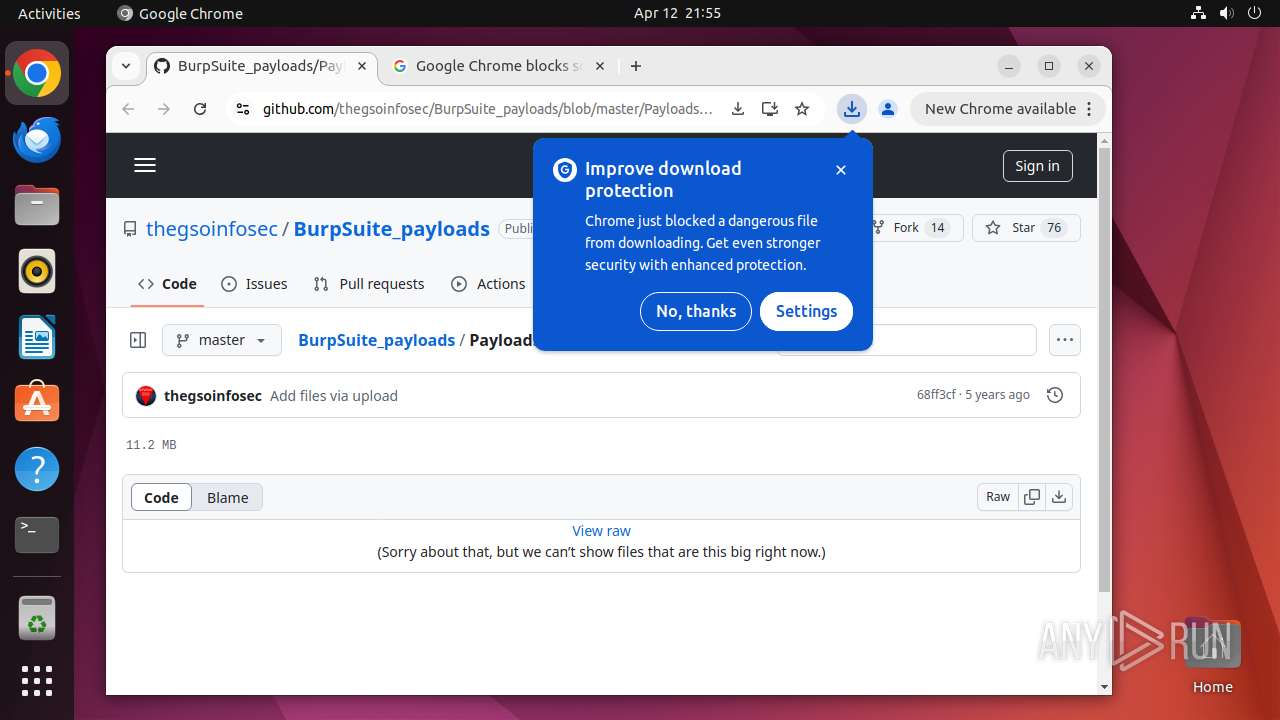
Task: Open the repository Code tab
Action: [x=168, y=284]
